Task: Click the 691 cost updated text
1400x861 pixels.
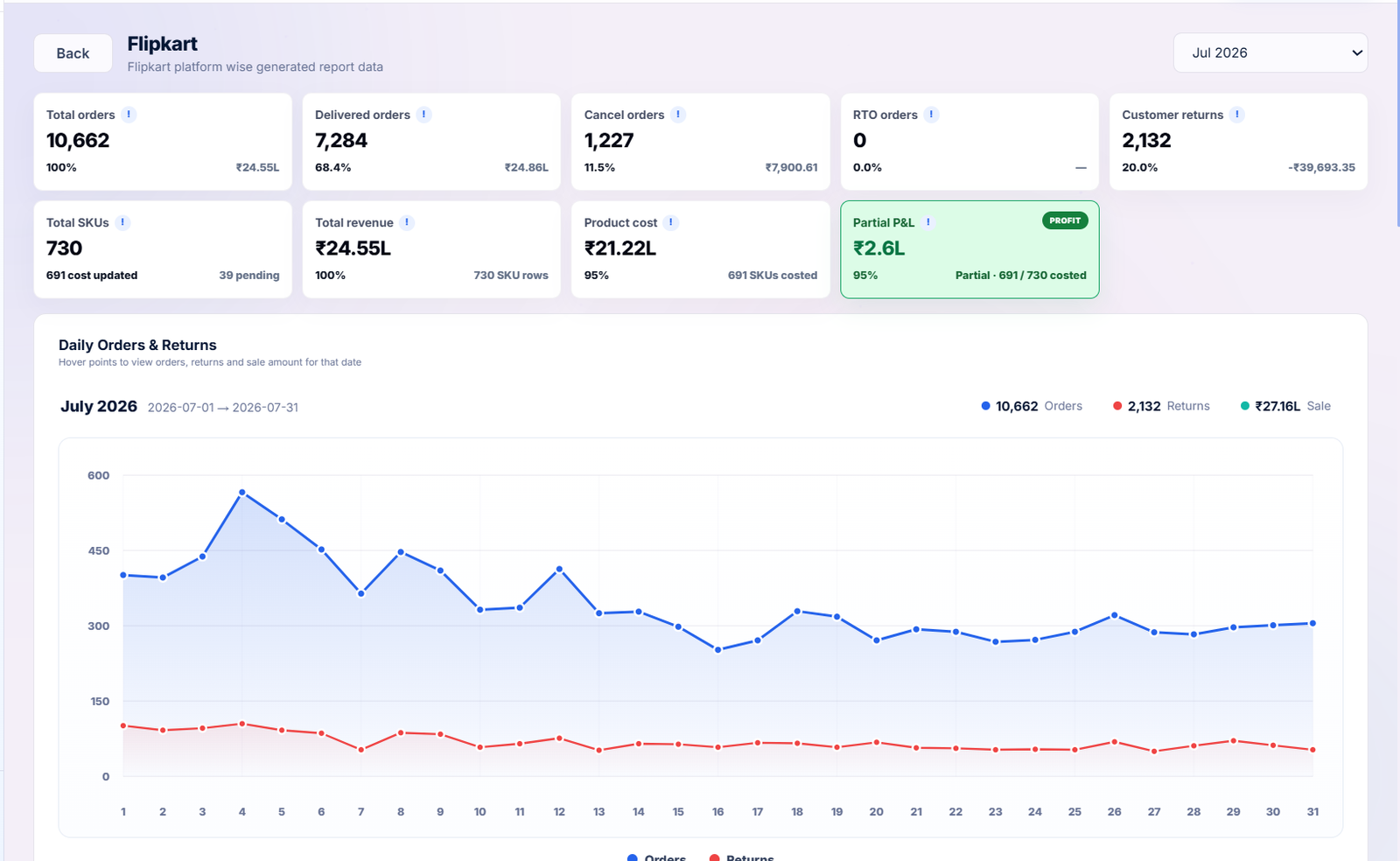Action: click(92, 276)
